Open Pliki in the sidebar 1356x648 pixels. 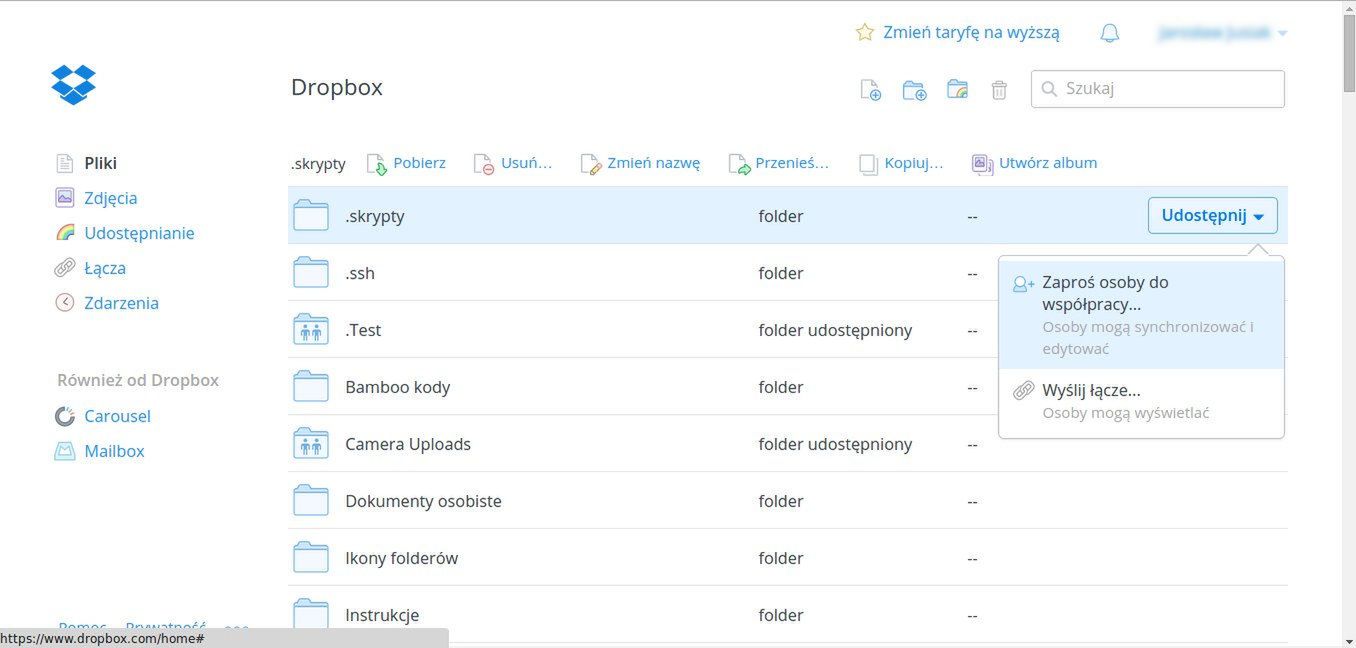click(x=101, y=163)
